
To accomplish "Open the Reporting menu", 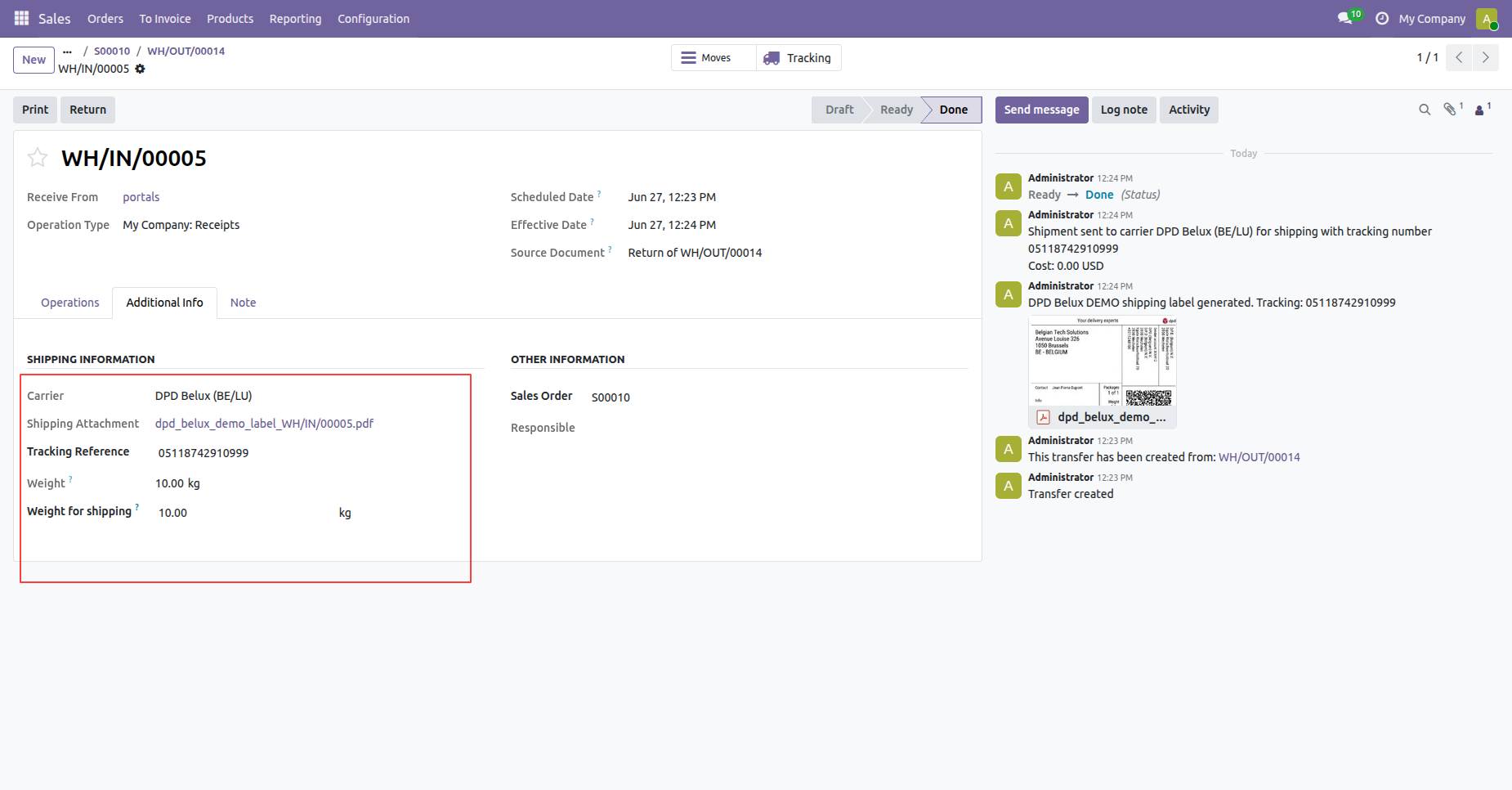I will pyautogui.click(x=295, y=18).
